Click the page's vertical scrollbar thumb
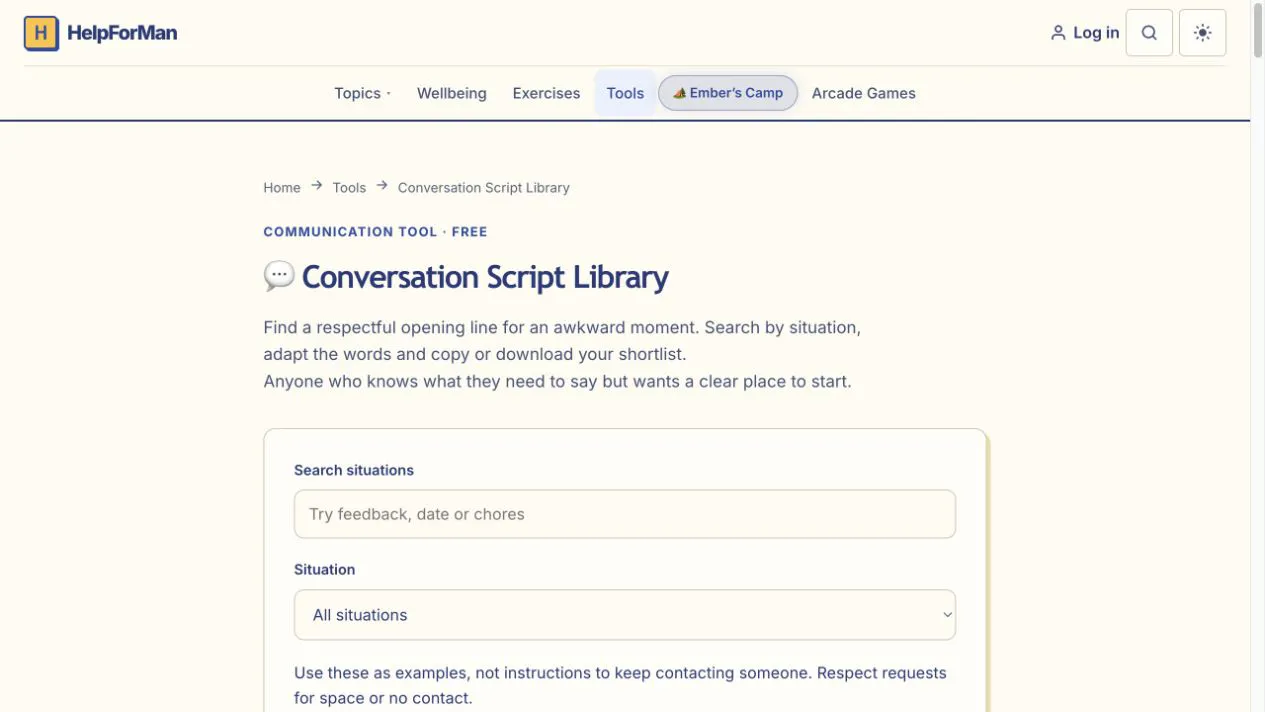The image size is (1265, 712). (1258, 30)
